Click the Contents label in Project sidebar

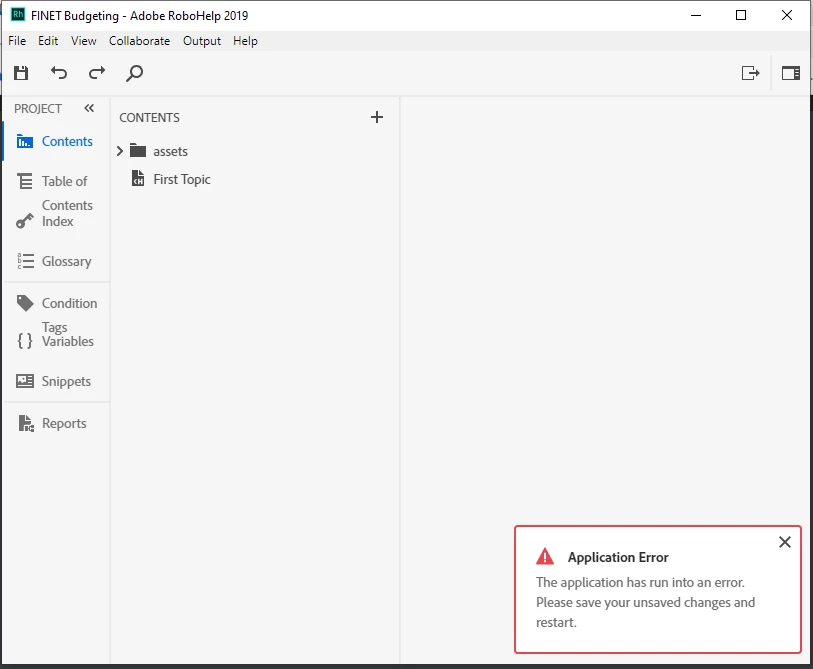67,141
